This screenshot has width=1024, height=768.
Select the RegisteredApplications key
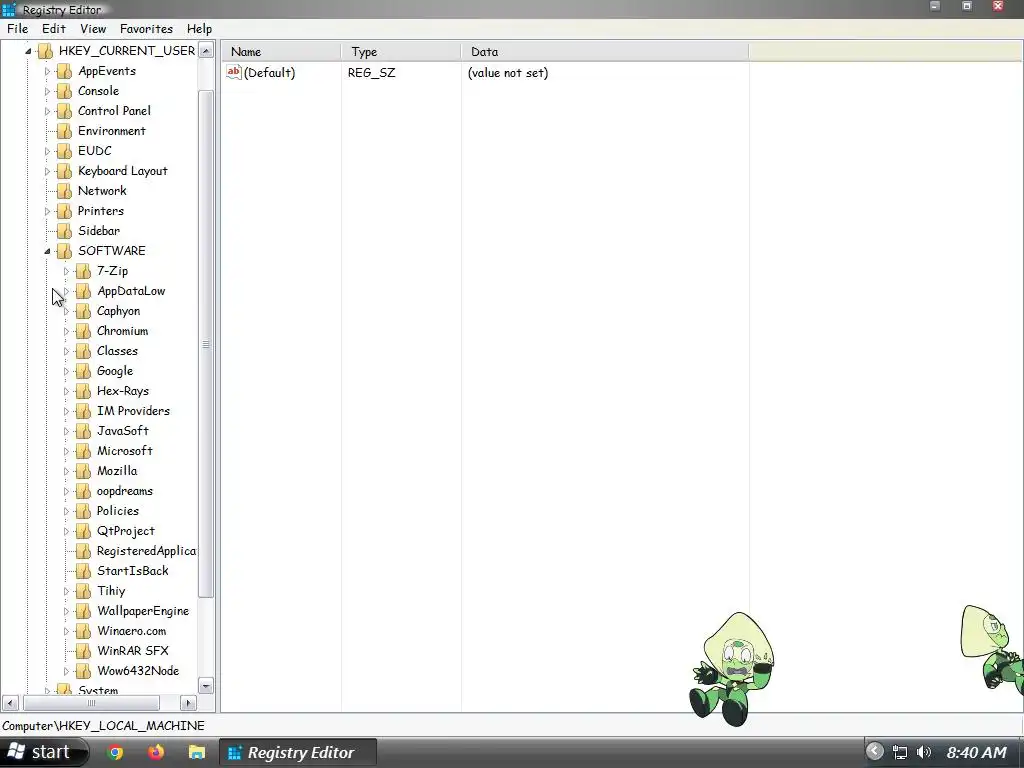(x=146, y=551)
